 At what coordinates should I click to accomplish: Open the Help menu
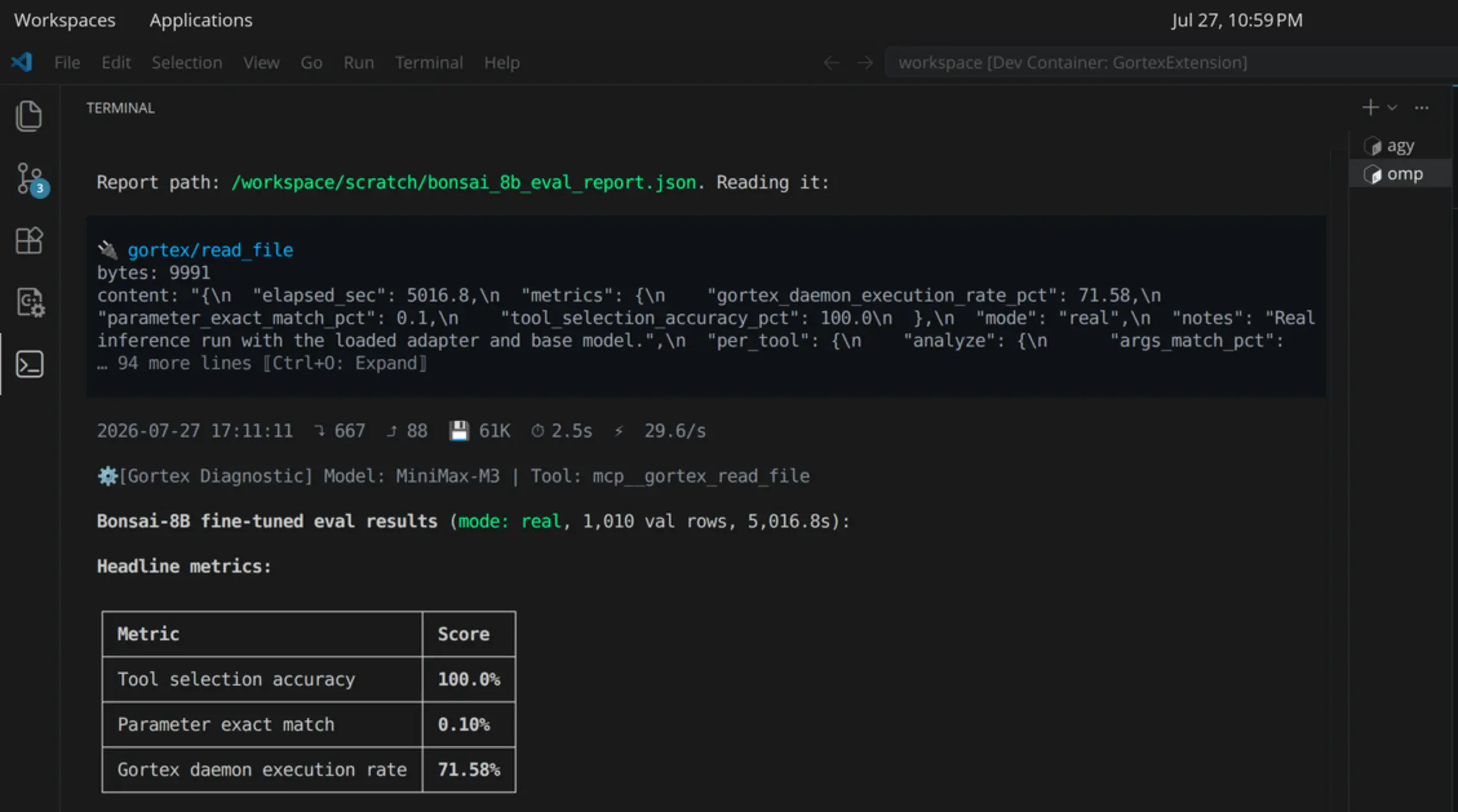pyautogui.click(x=502, y=63)
